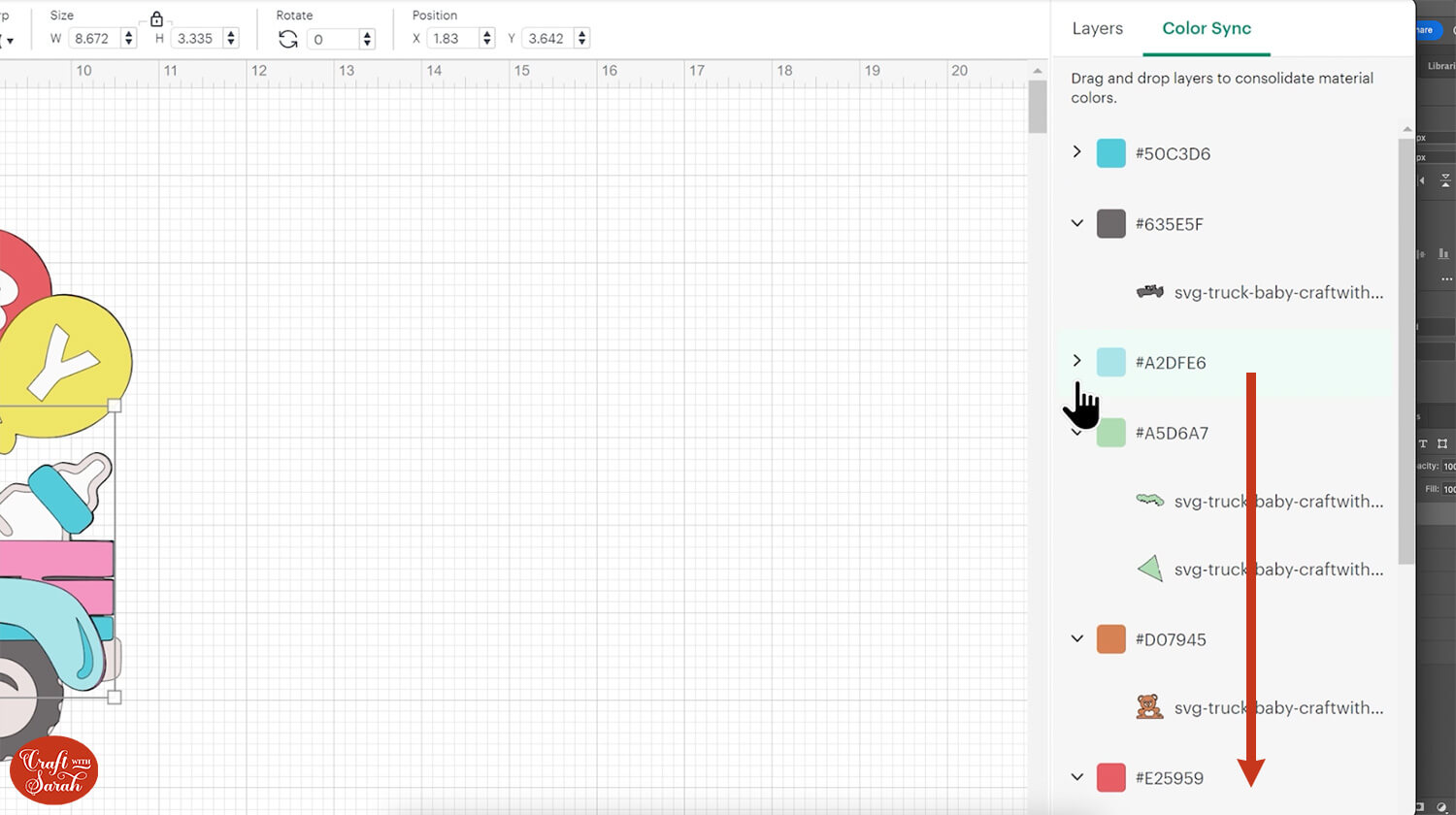Click the Width stepper arrows
The height and width of the screenshot is (815, 1456).
(129, 39)
